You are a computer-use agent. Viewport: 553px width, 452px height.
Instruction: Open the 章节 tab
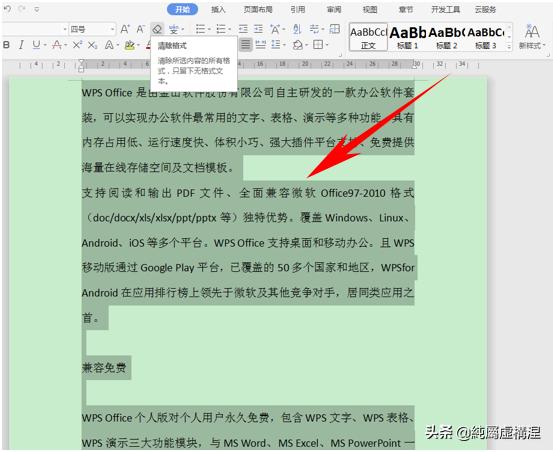coord(406,10)
